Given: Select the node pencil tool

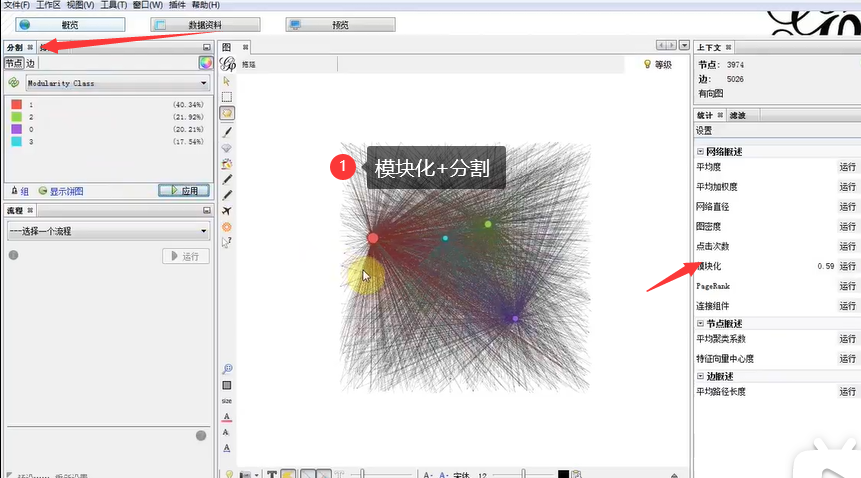Looking at the screenshot, I should tap(227, 179).
